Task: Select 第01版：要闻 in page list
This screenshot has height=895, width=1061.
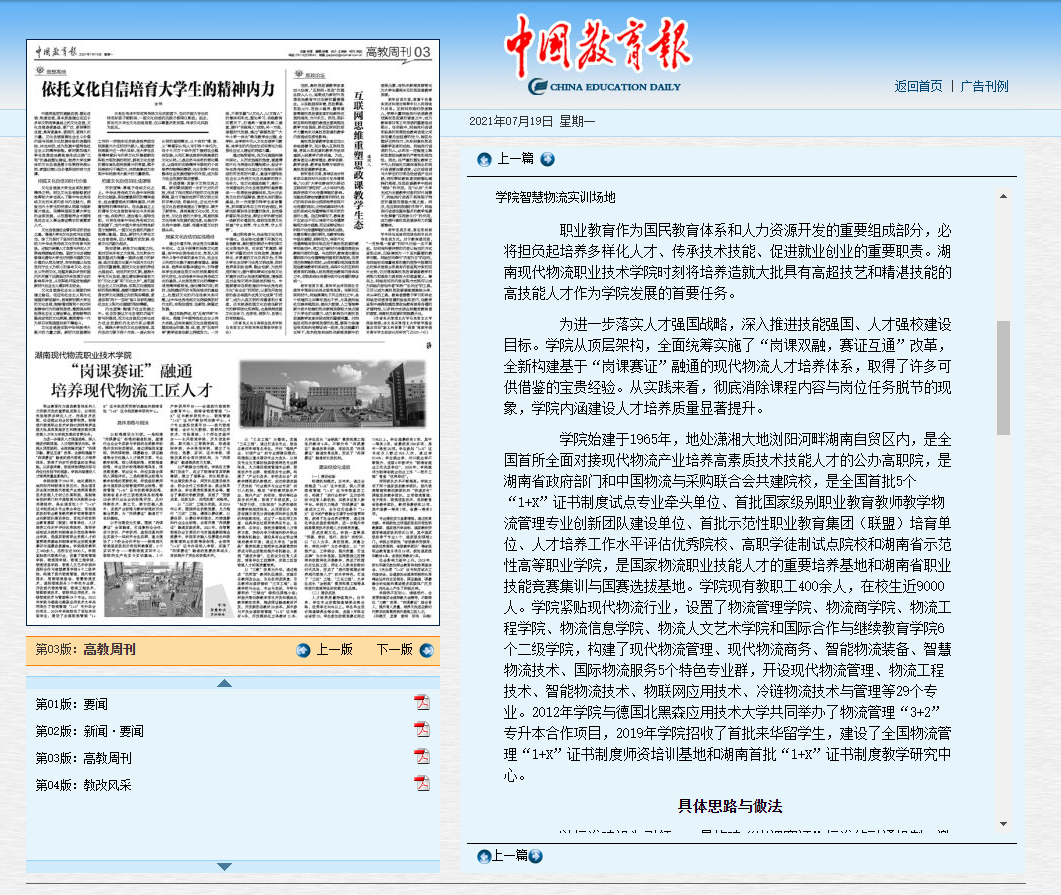Action: click(72, 704)
